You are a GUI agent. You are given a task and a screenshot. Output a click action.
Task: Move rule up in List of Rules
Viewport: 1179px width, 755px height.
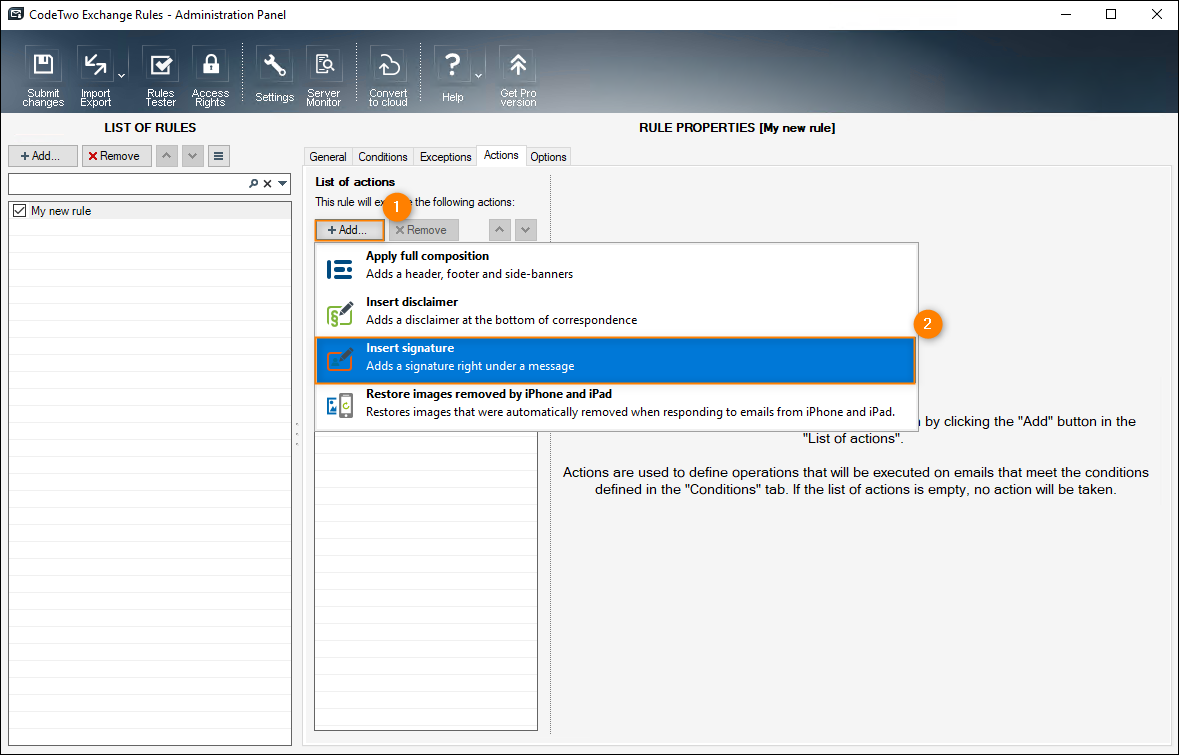167,156
